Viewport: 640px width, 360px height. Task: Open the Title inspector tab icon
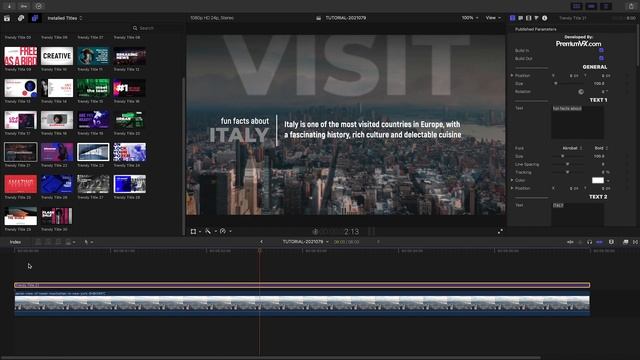tap(513, 18)
